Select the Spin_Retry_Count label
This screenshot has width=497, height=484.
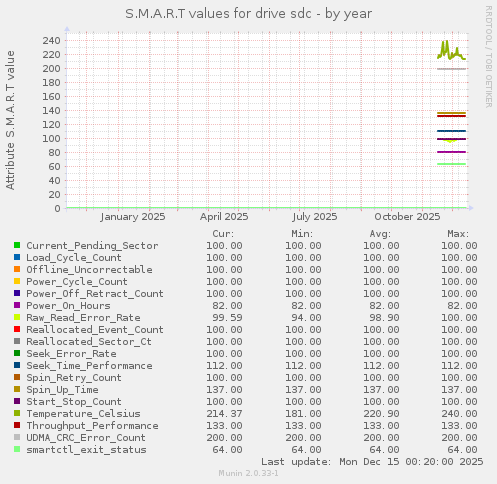click(74, 378)
